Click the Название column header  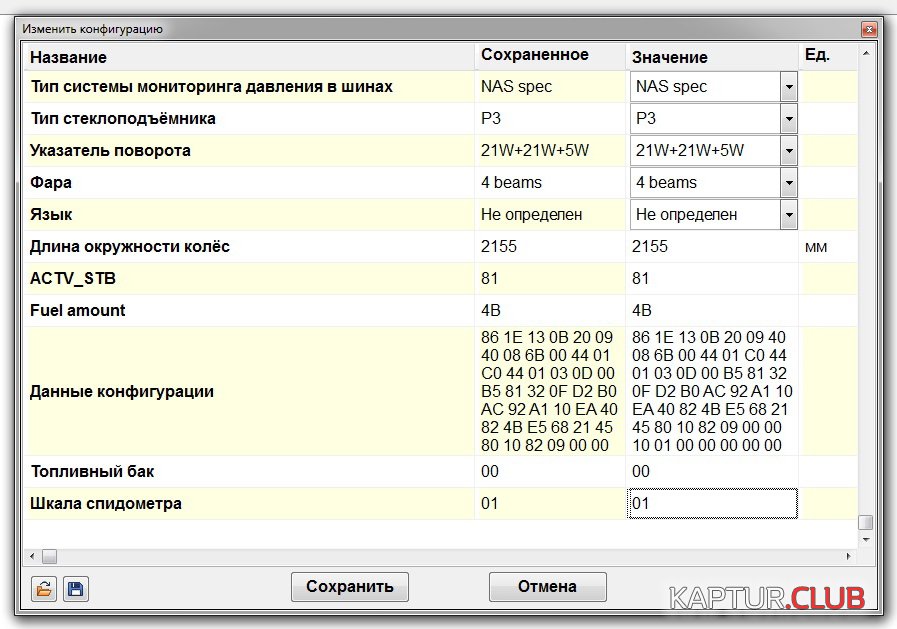[248, 57]
